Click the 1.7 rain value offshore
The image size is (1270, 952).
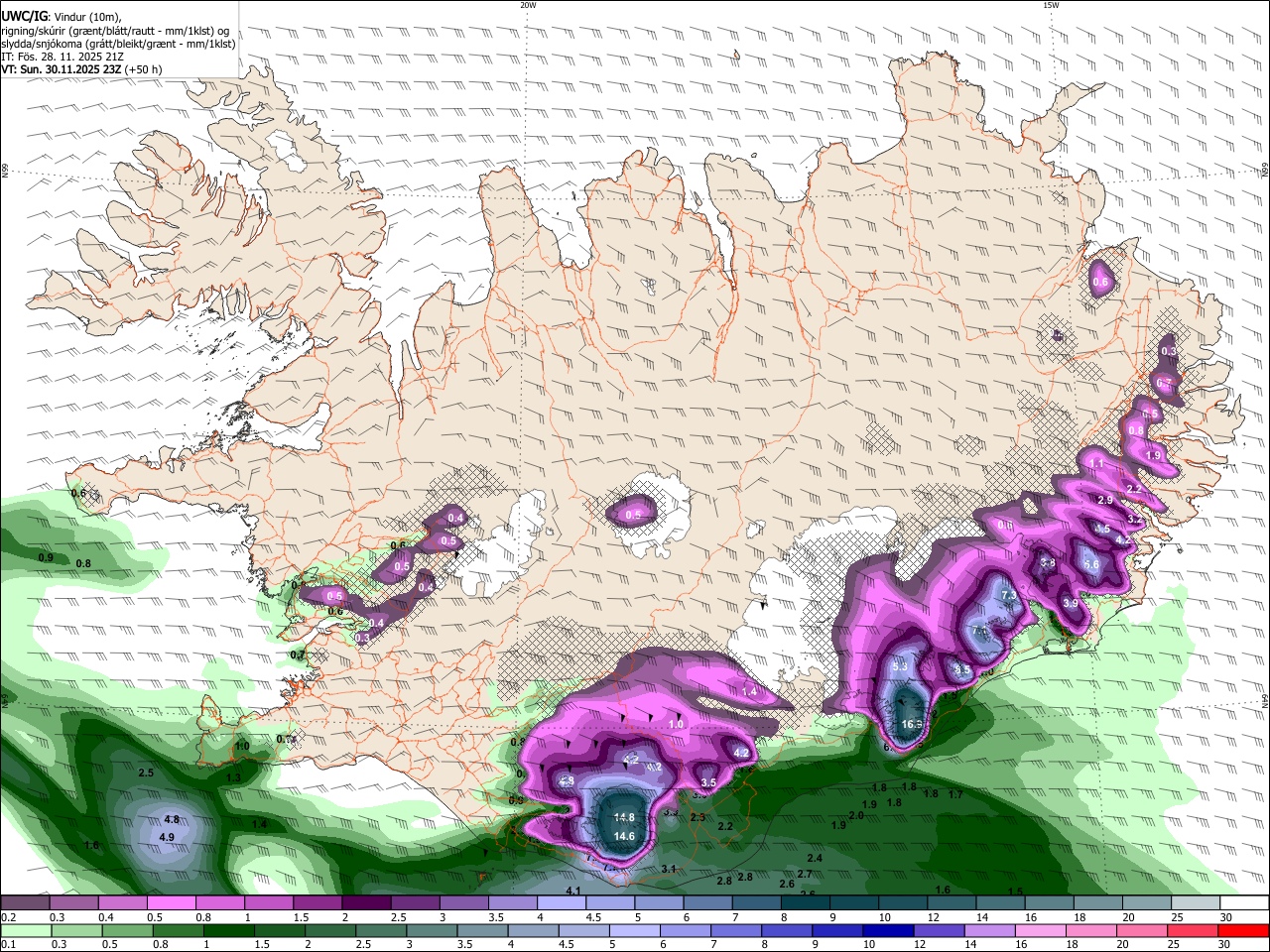(x=955, y=794)
